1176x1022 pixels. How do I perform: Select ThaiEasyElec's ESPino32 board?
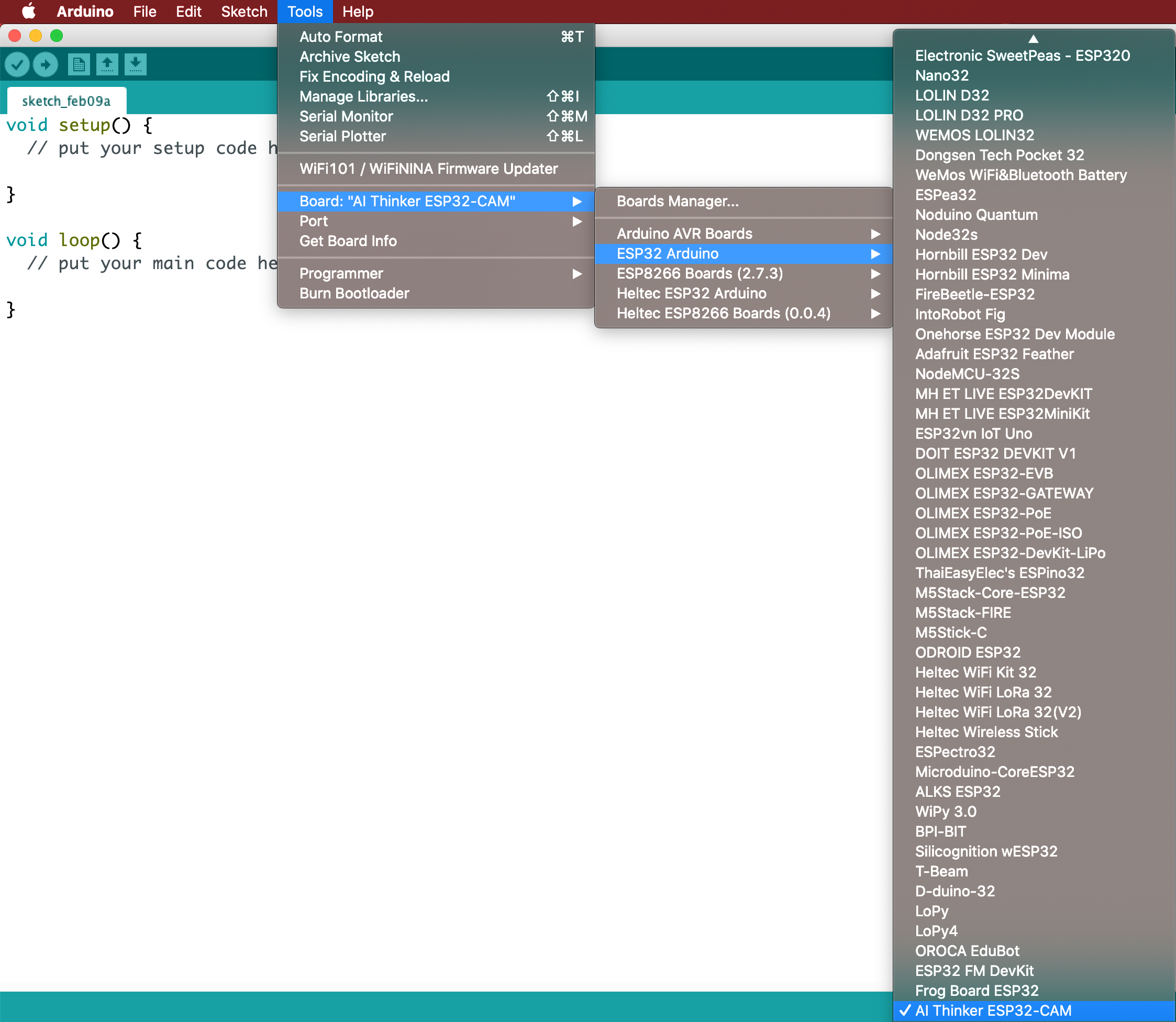tap(1034, 573)
